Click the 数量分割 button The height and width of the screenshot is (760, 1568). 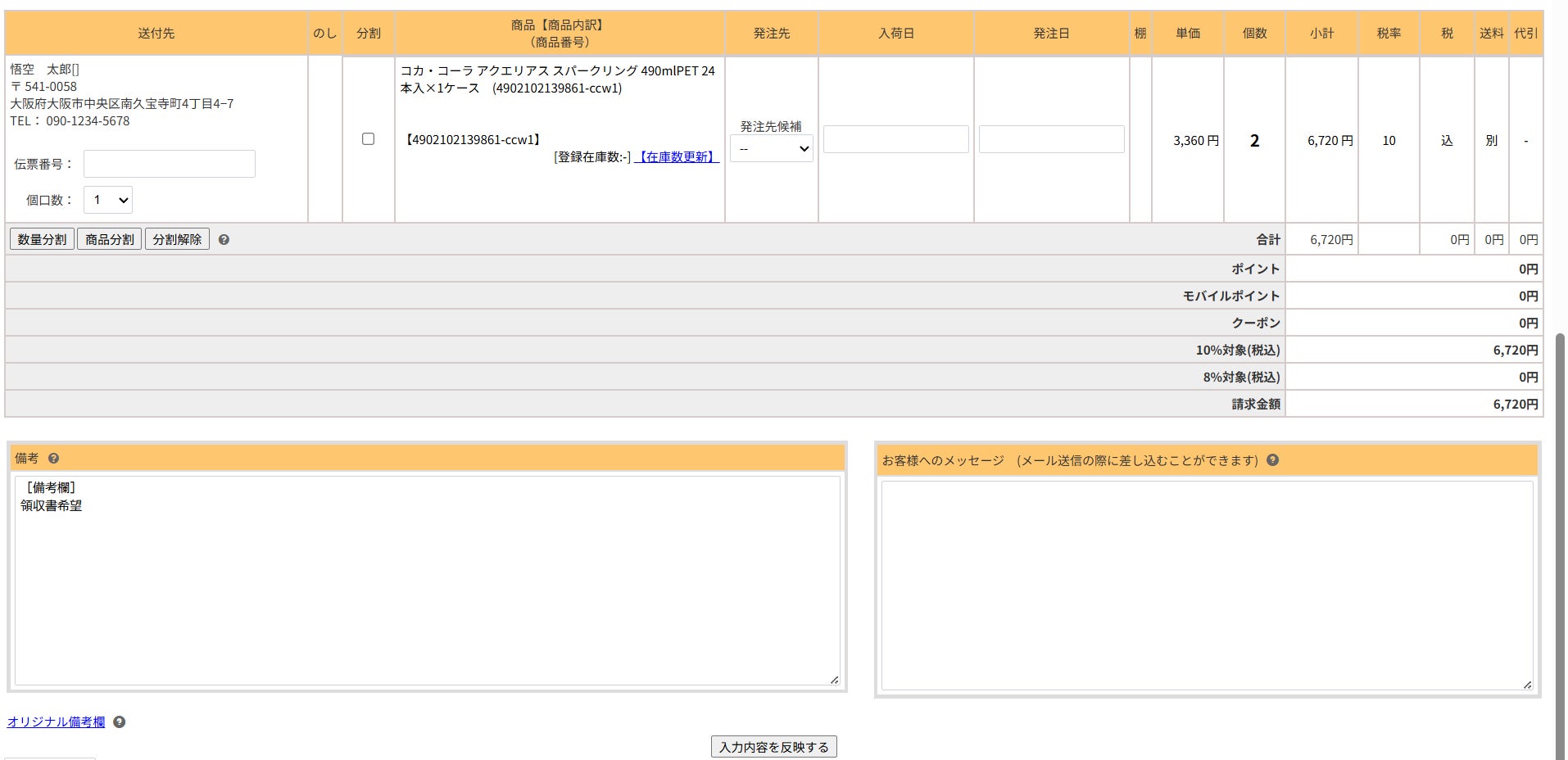pos(42,239)
